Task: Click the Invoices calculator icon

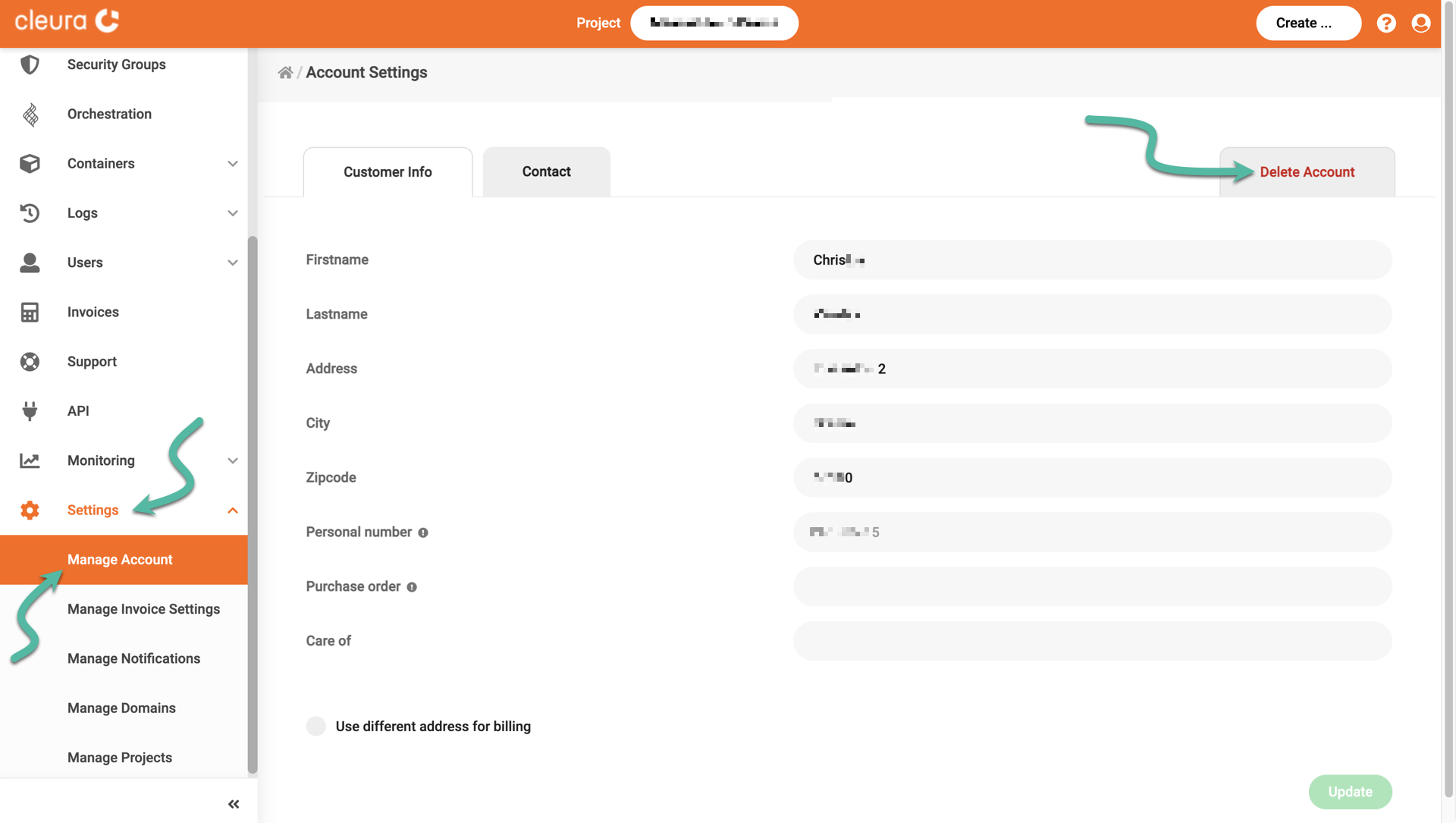Action: tap(30, 313)
